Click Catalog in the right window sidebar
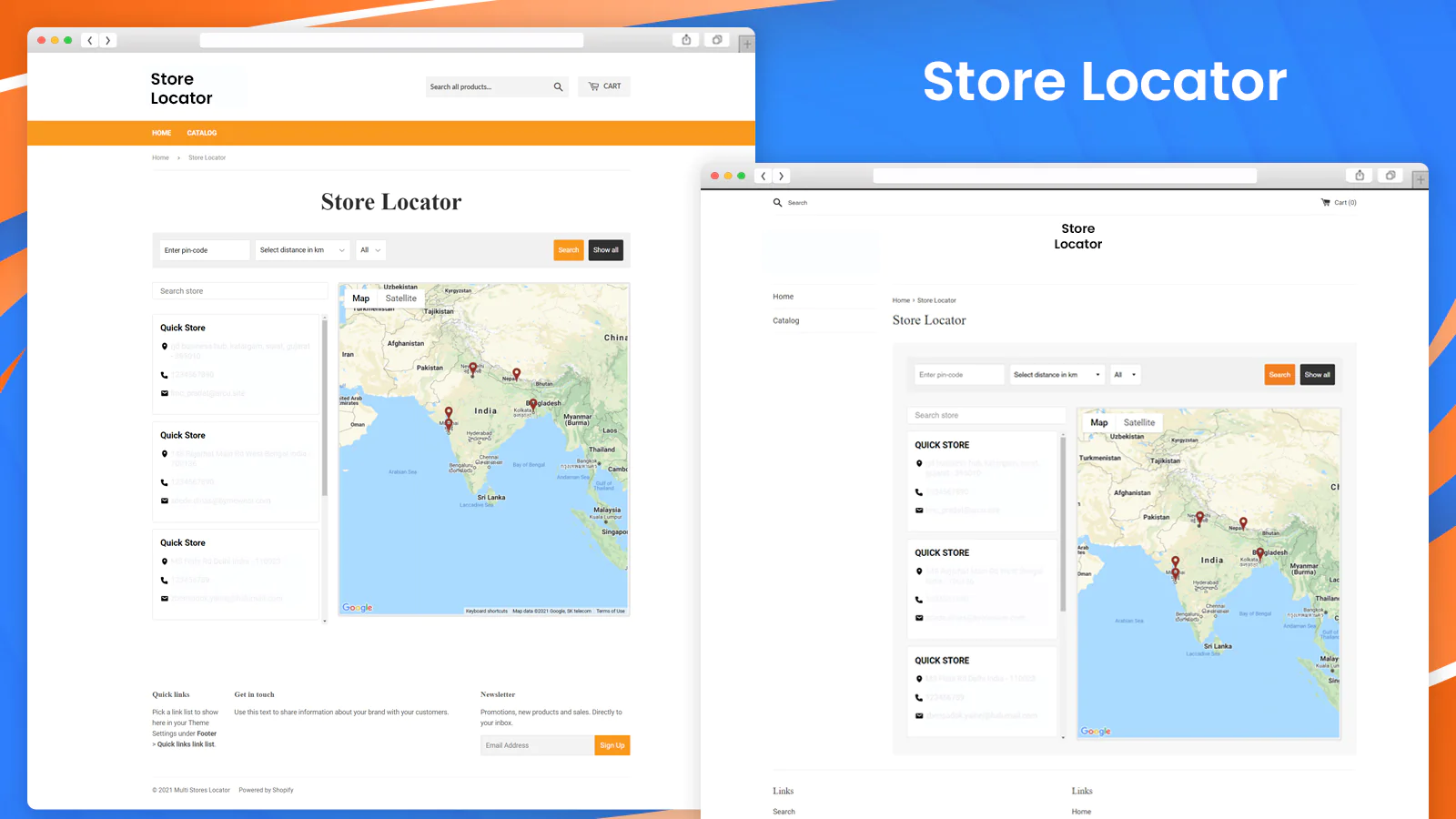The image size is (1456, 819). [785, 320]
